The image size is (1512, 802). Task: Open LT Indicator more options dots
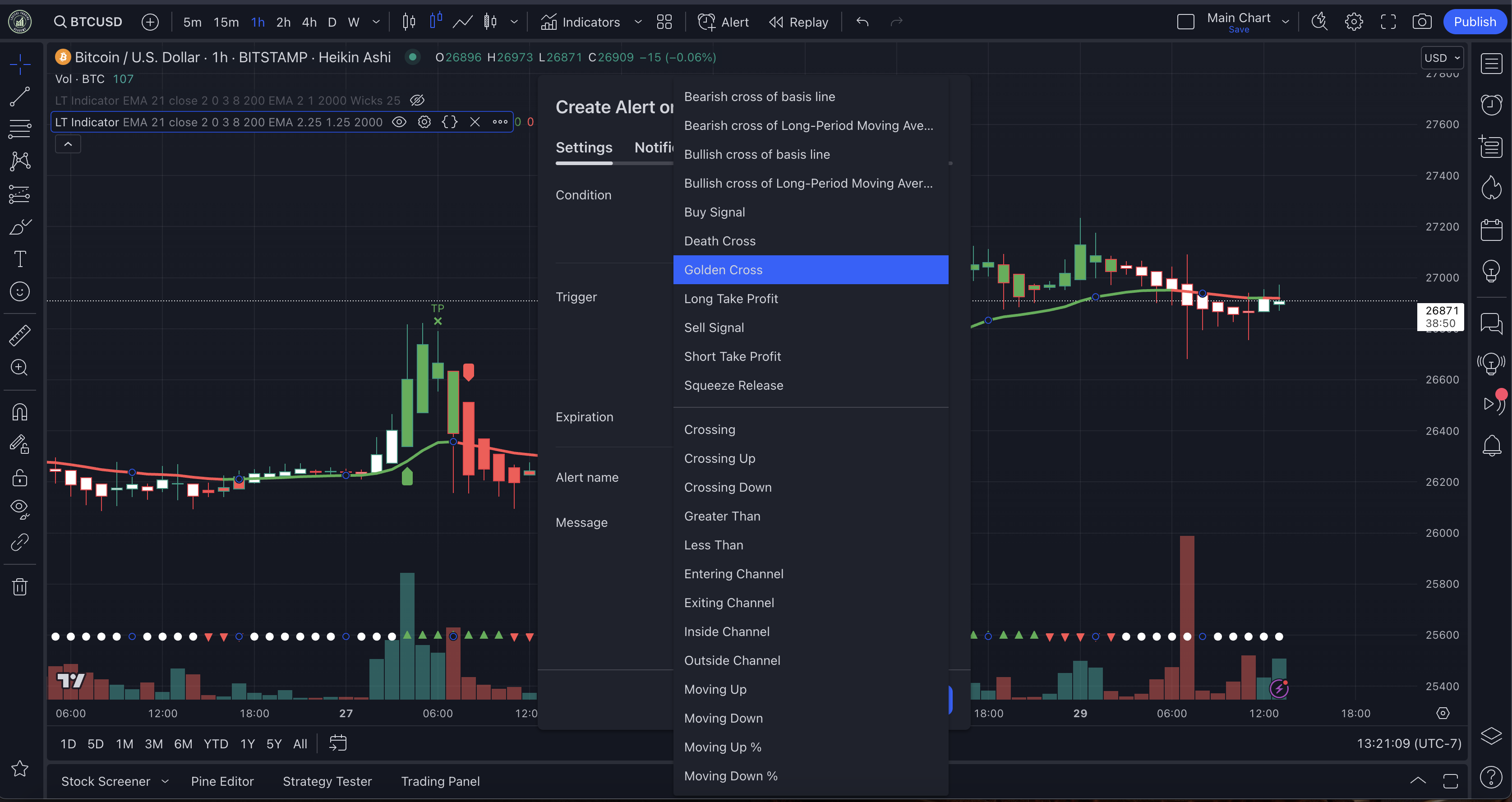(x=500, y=121)
